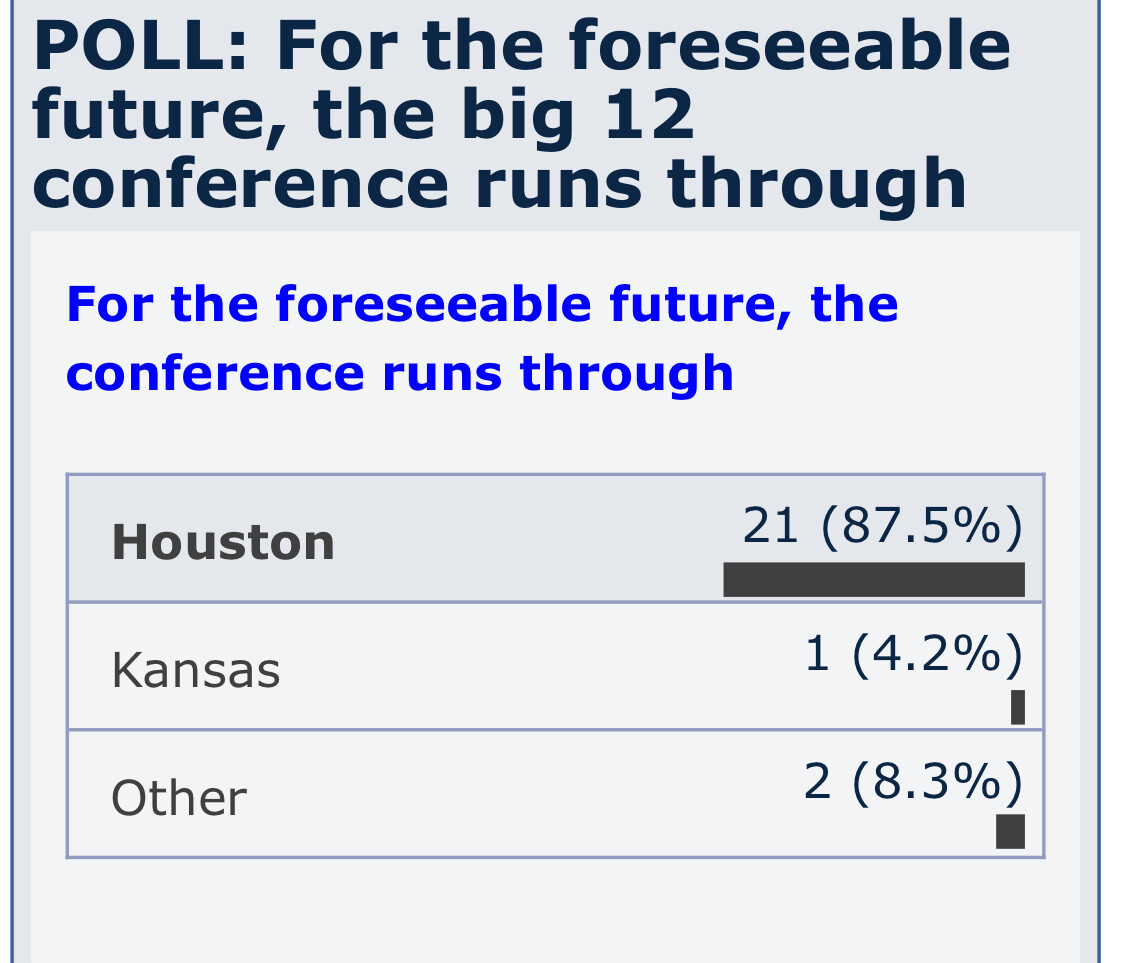Click the small Kansas result bar
Screen dimensions: 1125x963
tap(1017, 707)
